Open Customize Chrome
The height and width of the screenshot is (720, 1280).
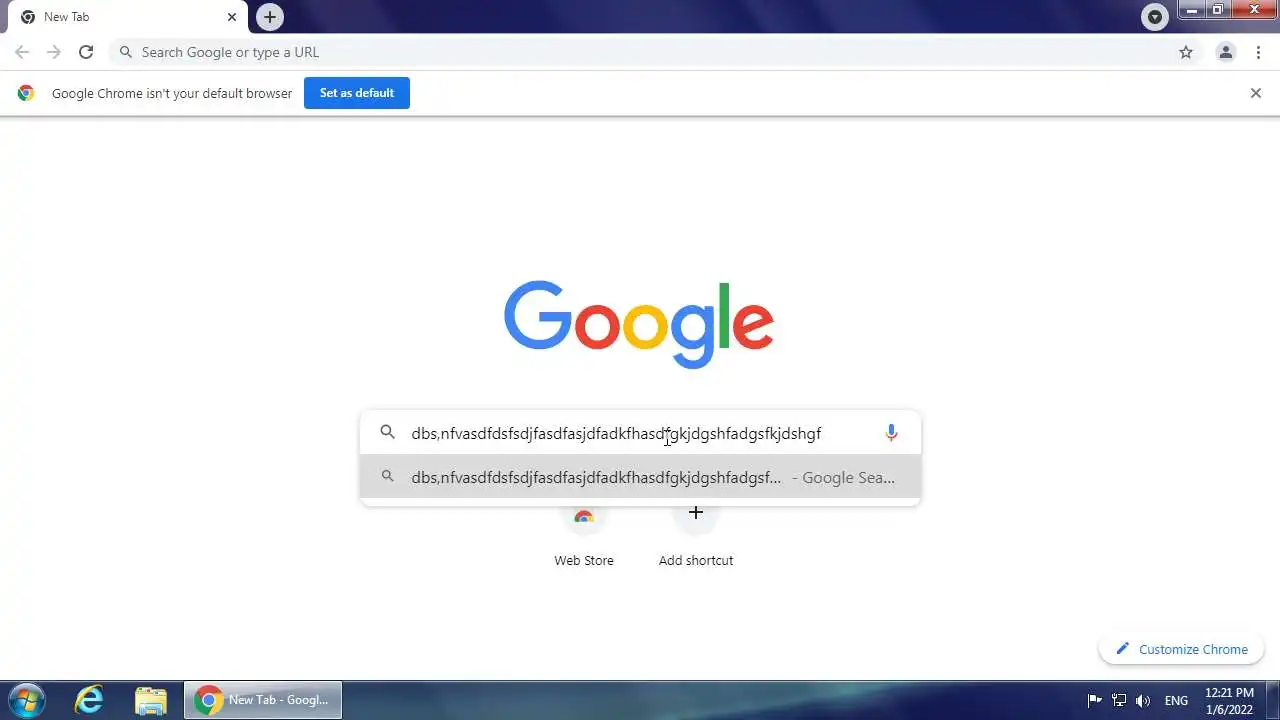click(x=1182, y=649)
